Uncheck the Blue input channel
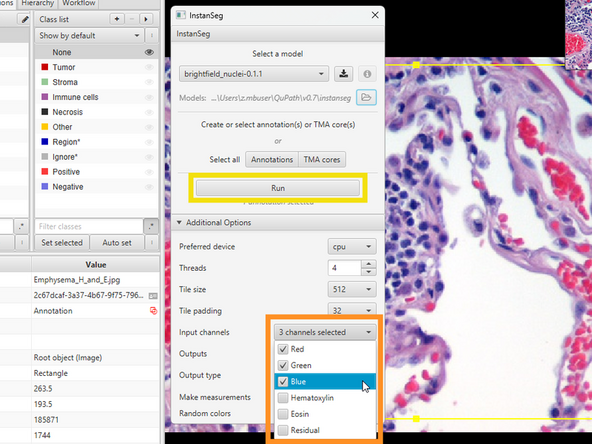The width and height of the screenshot is (592, 444). tap(283, 381)
